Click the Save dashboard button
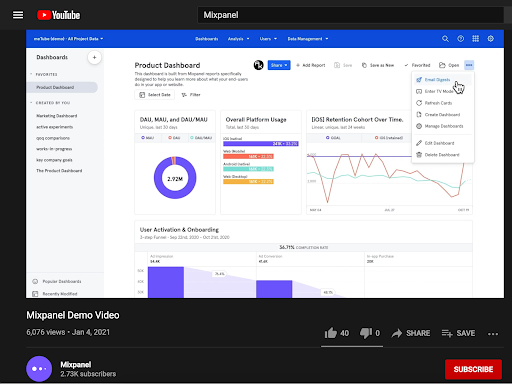The width and height of the screenshot is (512, 384). [343, 65]
